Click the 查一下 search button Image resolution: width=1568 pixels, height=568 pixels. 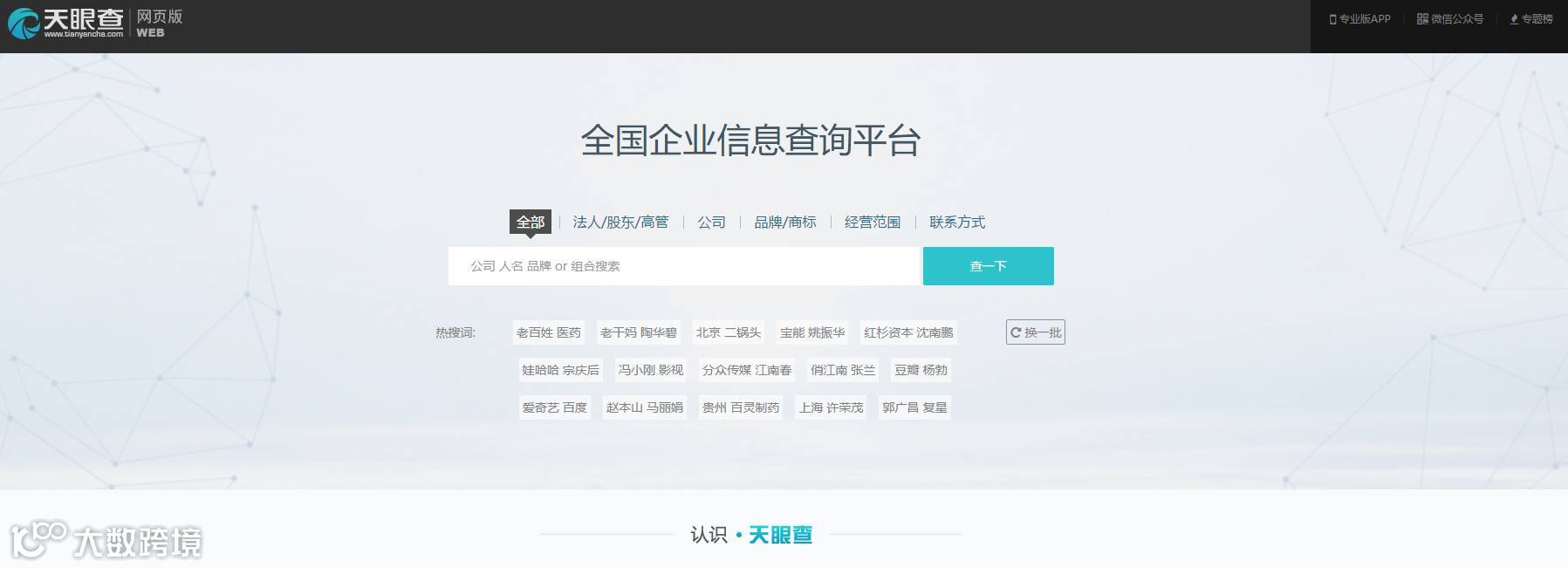989,266
